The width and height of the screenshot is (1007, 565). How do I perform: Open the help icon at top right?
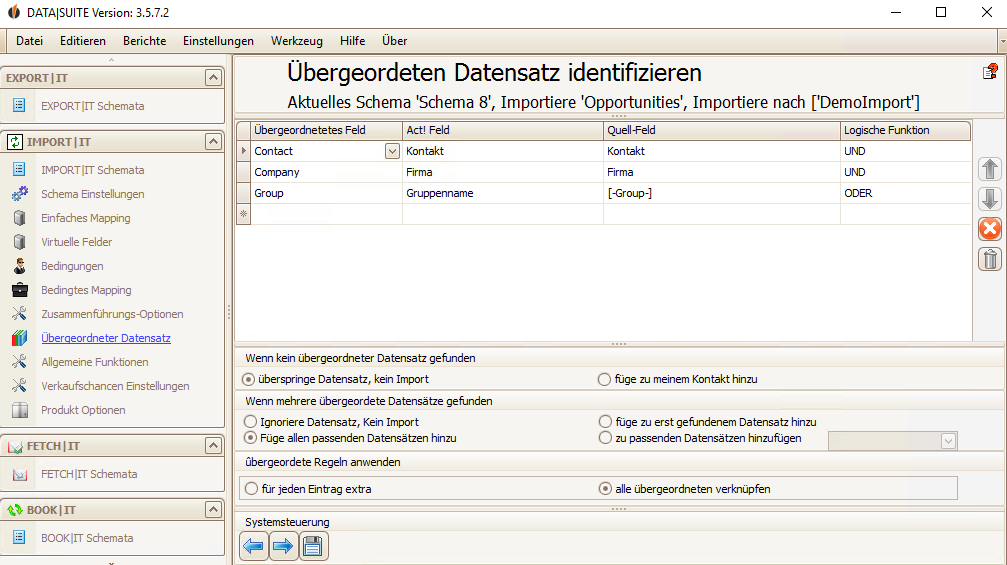990,71
